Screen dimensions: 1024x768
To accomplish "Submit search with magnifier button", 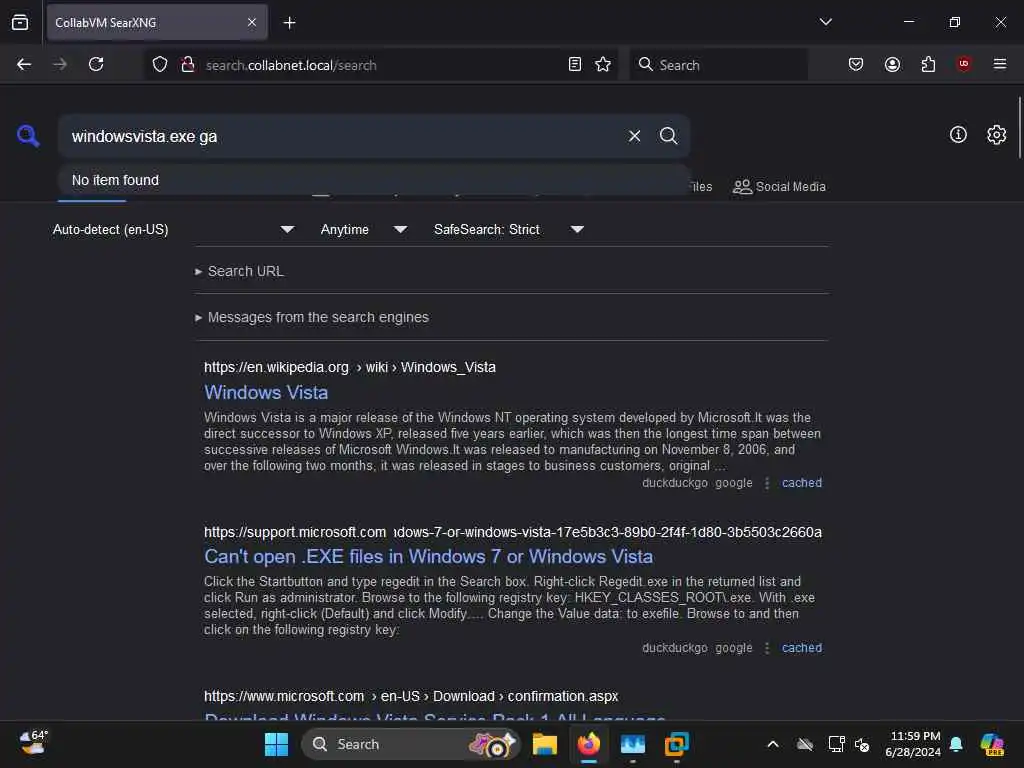I will pos(668,136).
